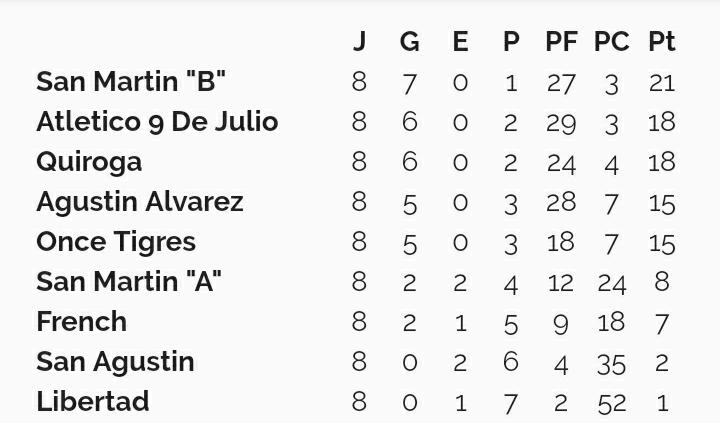Open the French team entry
The height and width of the screenshot is (423, 720).
81,321
